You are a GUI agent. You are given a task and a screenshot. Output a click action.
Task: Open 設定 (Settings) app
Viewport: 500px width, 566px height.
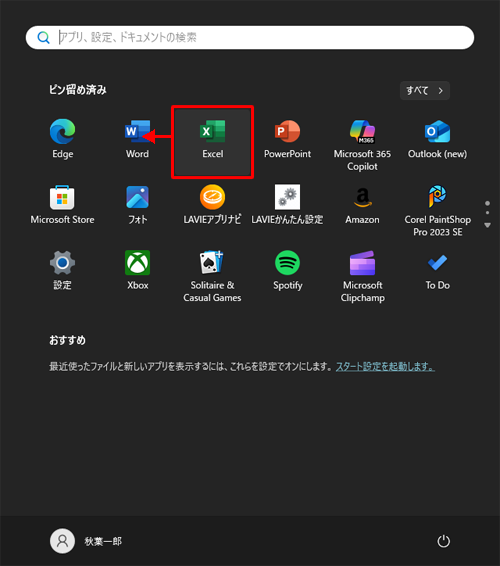[62, 270]
